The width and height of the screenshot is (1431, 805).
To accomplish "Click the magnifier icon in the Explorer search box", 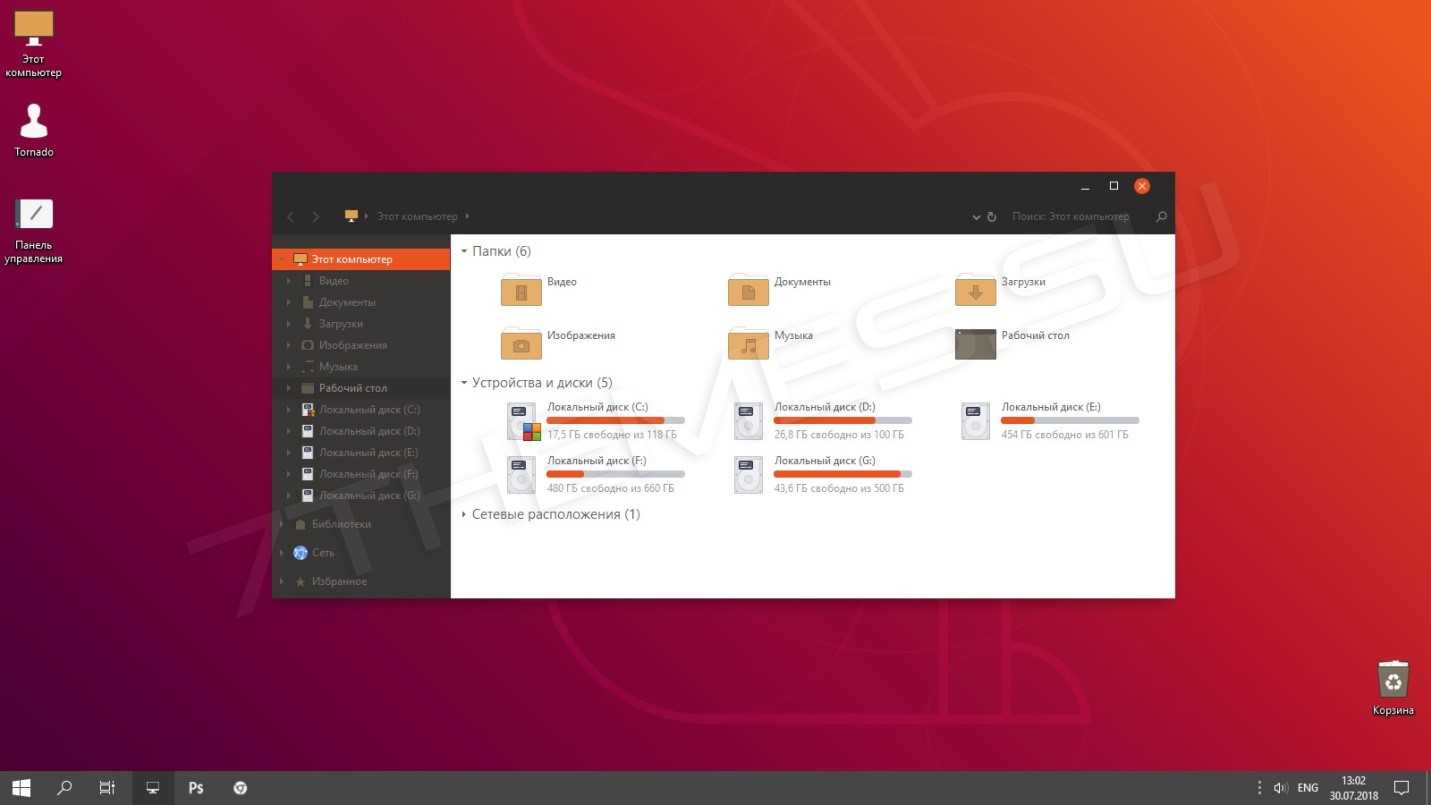I will click(1161, 216).
